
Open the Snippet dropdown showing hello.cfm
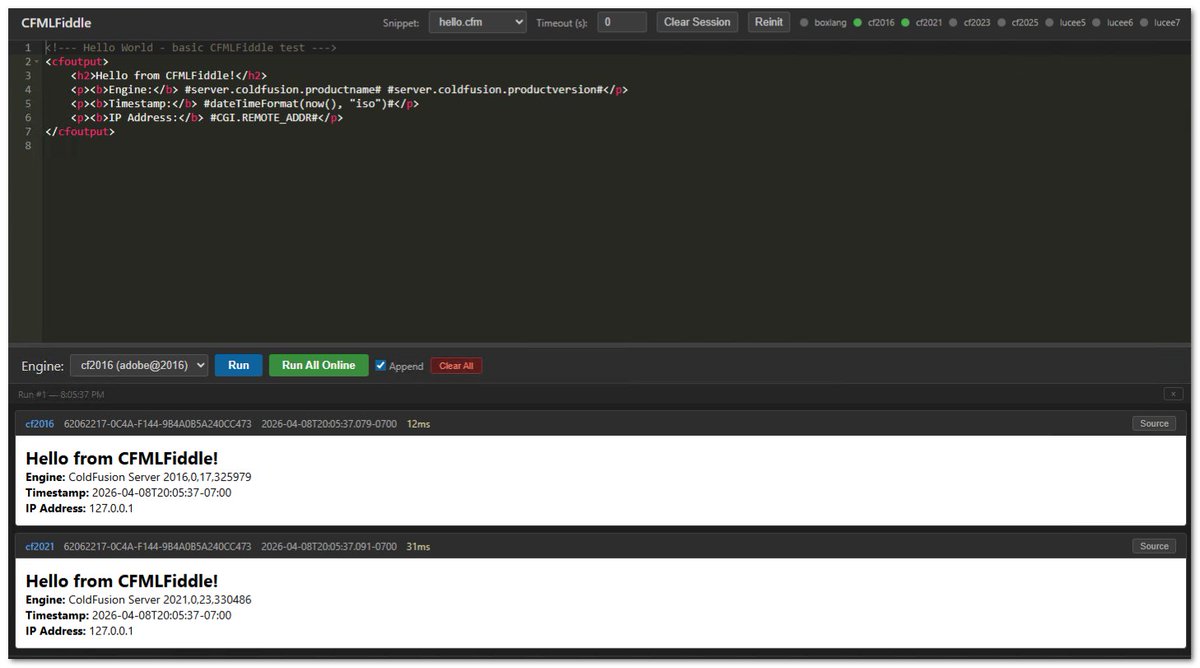click(x=478, y=22)
